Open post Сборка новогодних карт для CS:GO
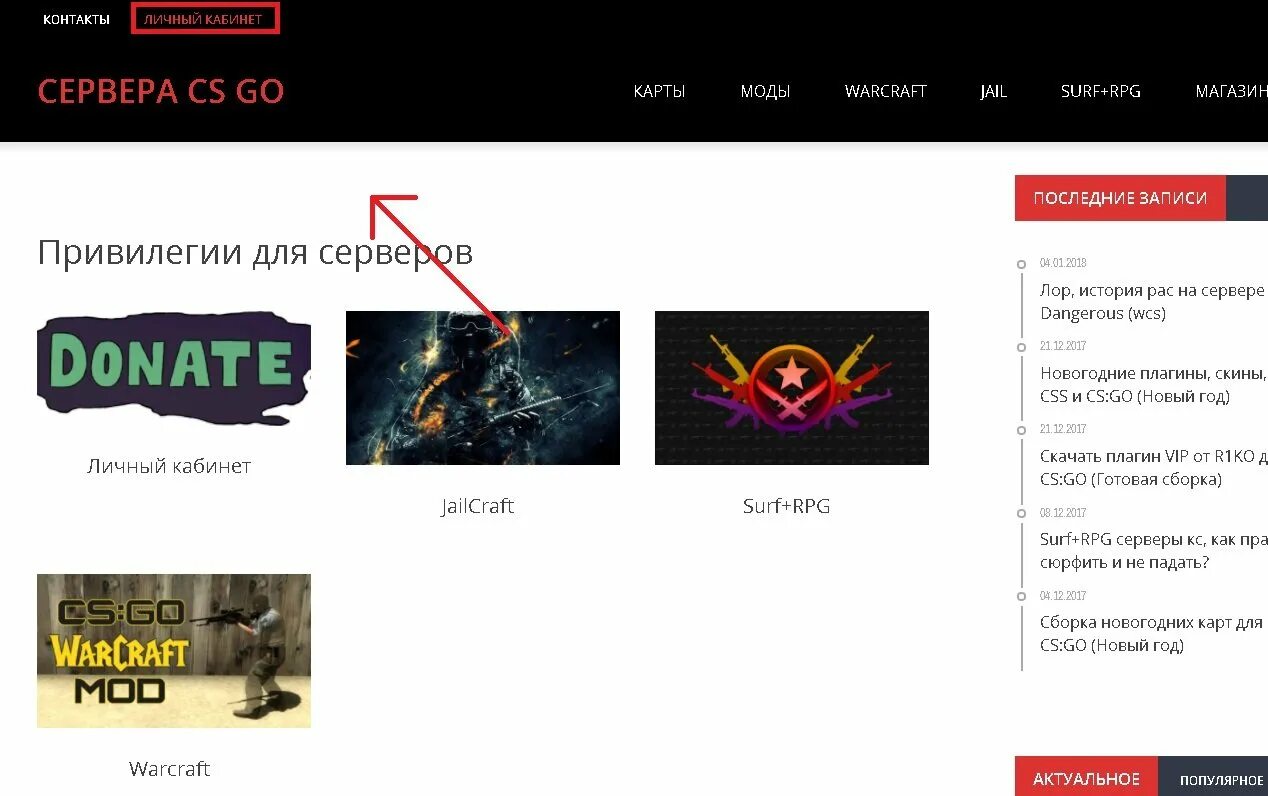This screenshot has width=1268, height=796. [x=1151, y=634]
